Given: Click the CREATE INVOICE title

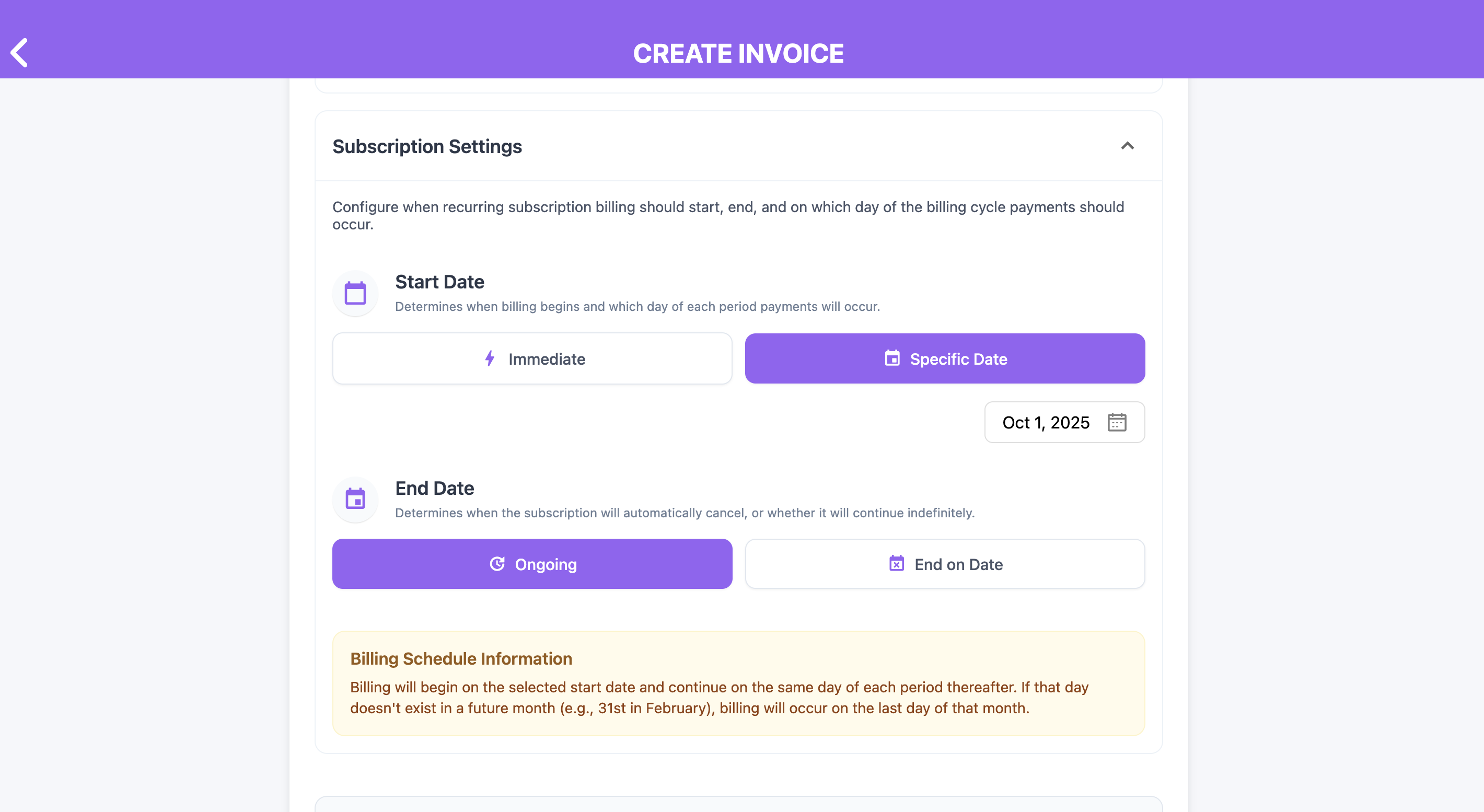Looking at the screenshot, I should pos(738,53).
